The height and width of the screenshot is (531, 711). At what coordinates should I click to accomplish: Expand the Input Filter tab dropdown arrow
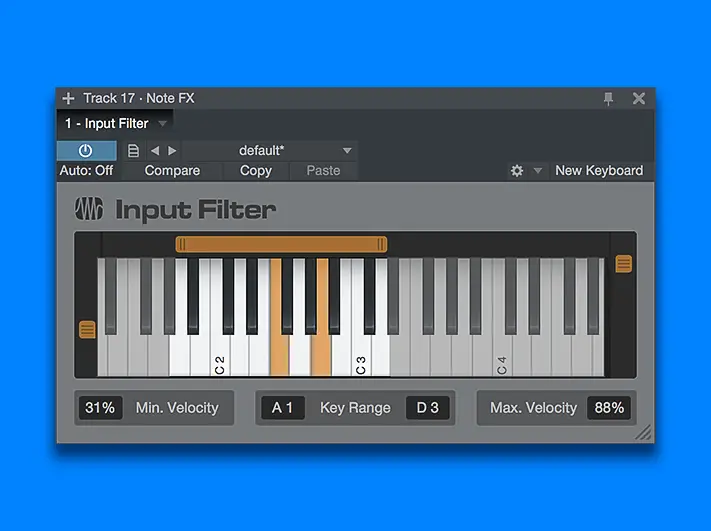(x=162, y=123)
